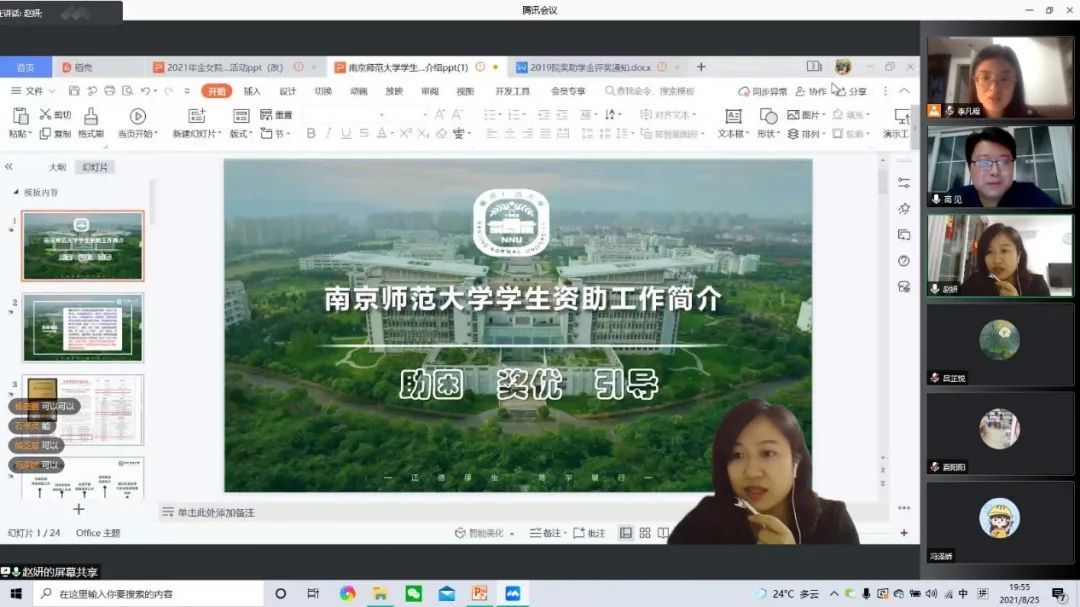
Task: Click the Share (分享) icon
Action: point(840,91)
